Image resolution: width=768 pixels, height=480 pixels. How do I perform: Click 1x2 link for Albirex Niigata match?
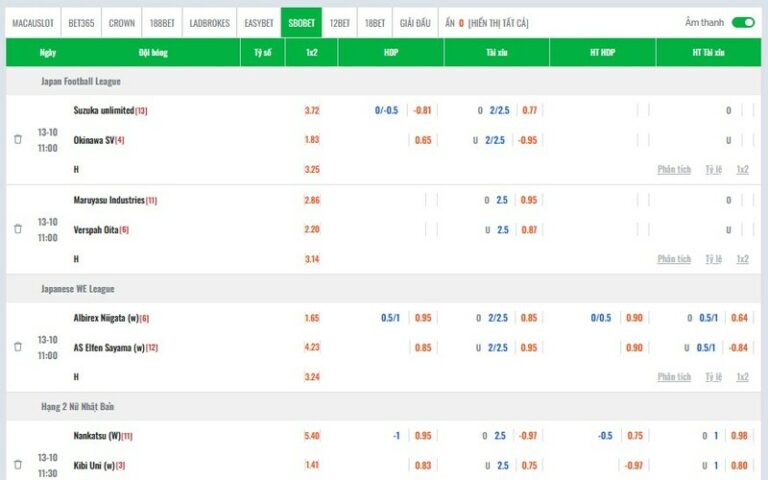(x=742, y=377)
